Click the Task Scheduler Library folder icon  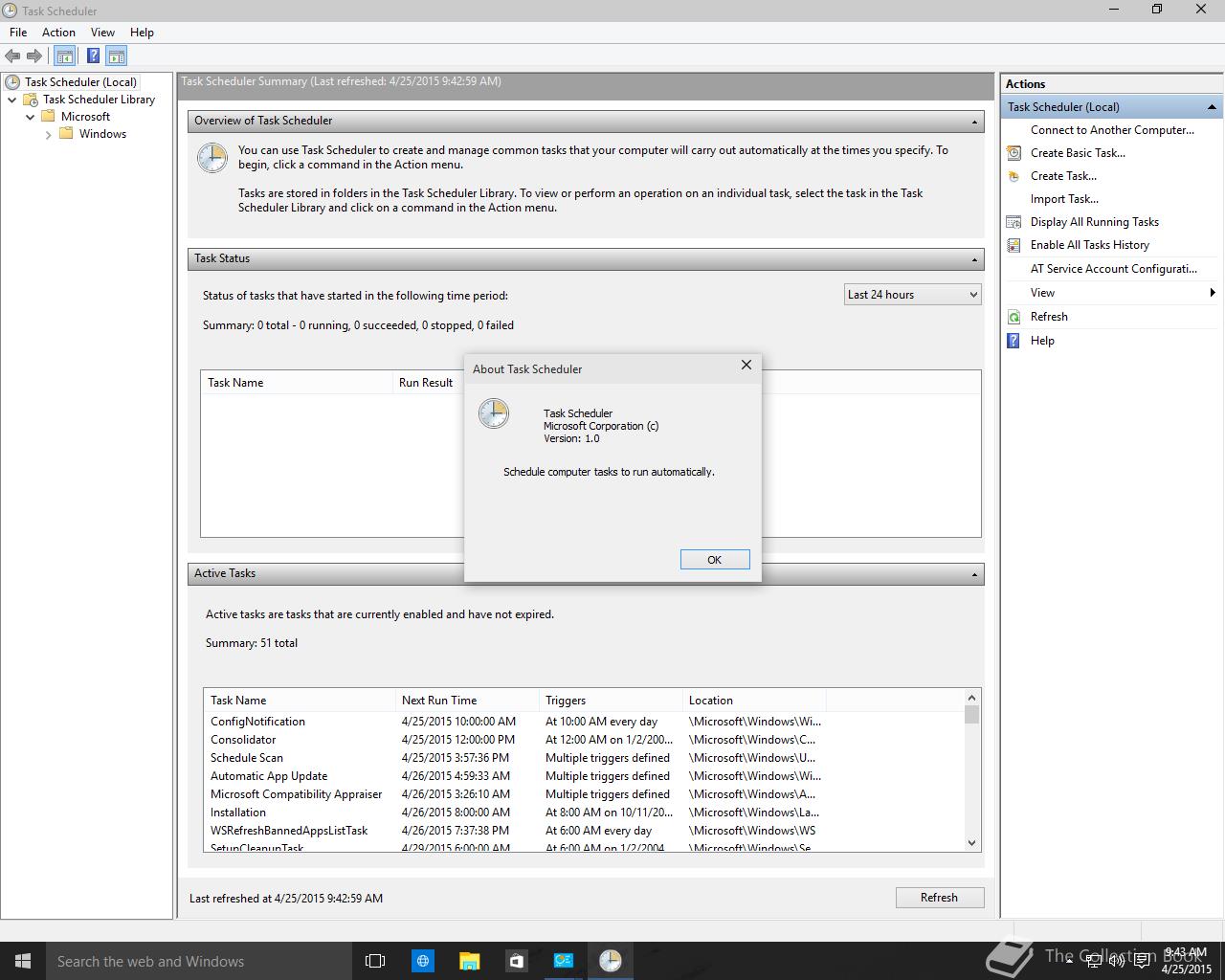31,100
